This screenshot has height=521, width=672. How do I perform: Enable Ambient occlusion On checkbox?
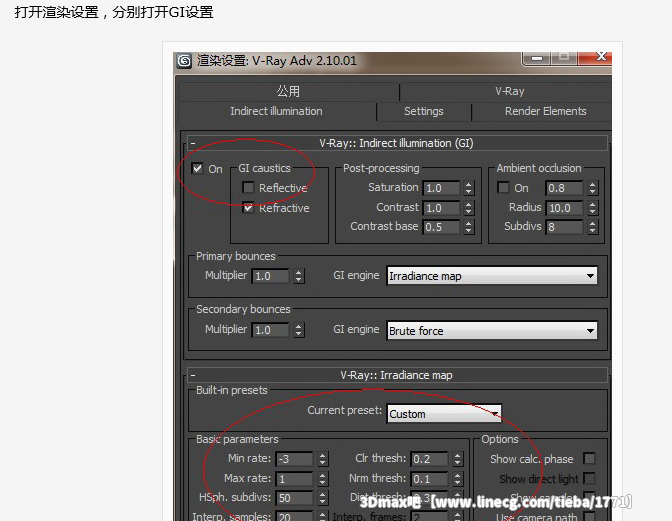click(503, 188)
